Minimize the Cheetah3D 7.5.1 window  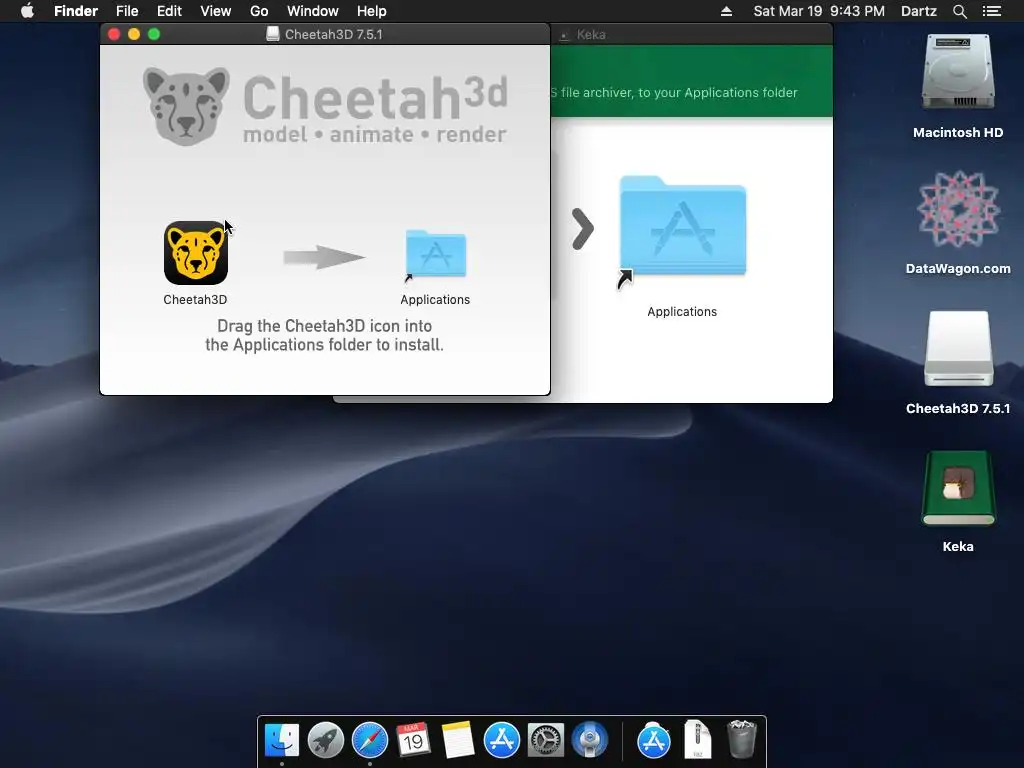134,34
